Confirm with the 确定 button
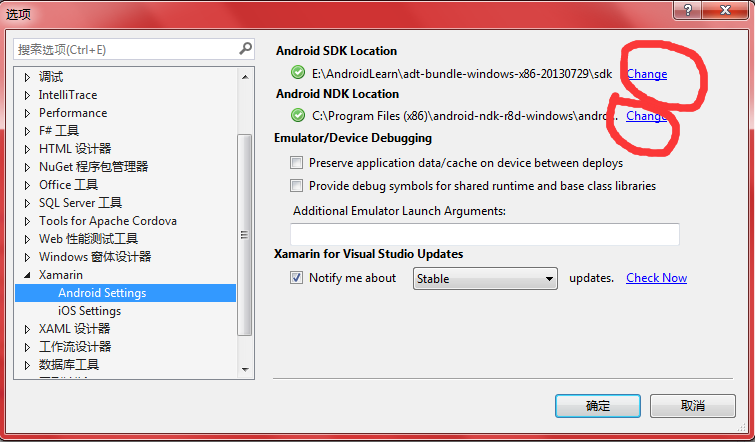Screen dimensions: 755x442 (598, 406)
